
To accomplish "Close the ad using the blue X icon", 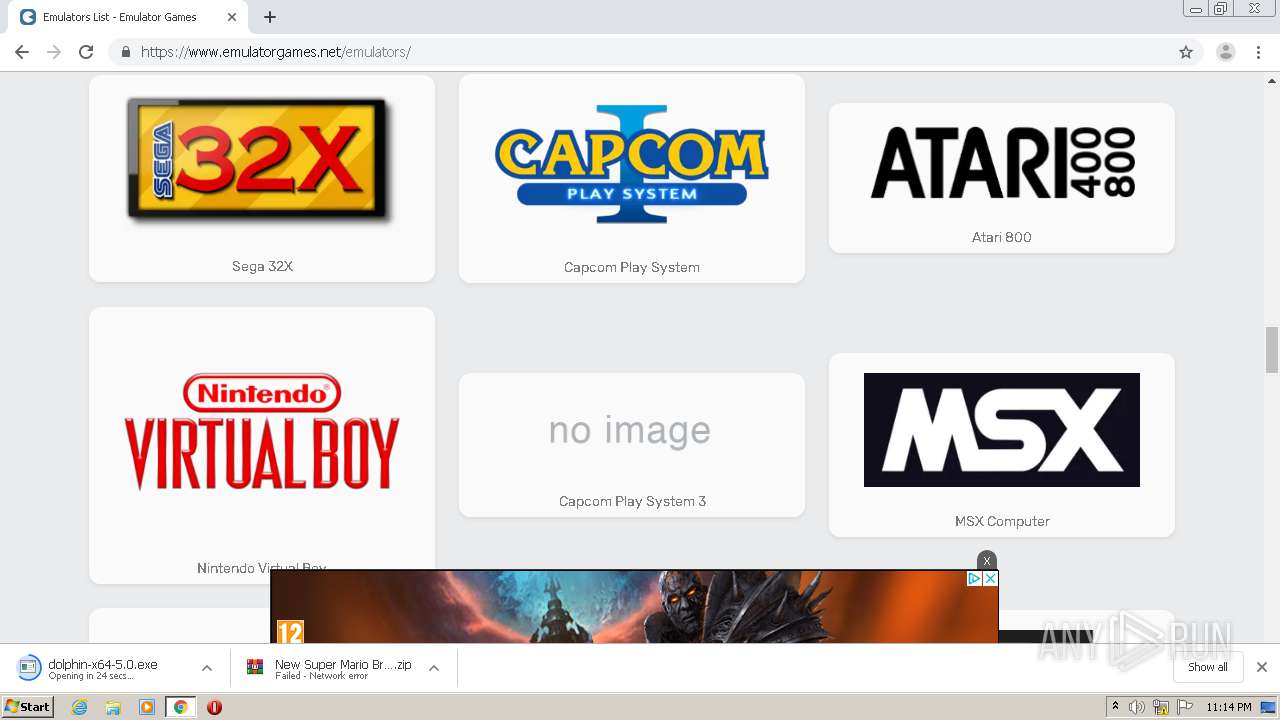I will pos(990,578).
